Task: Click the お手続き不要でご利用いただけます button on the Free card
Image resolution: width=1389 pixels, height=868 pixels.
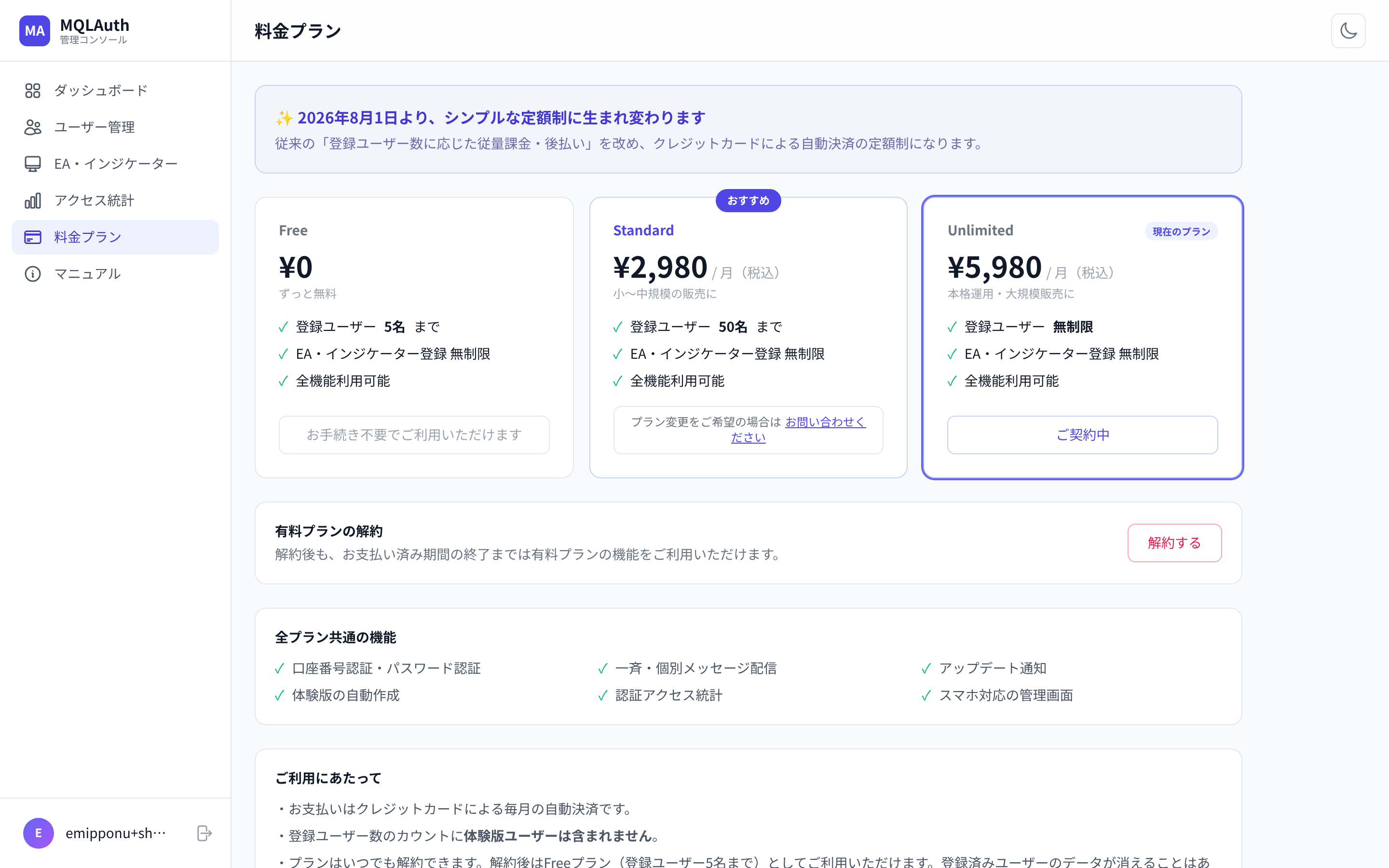Action: [414, 434]
